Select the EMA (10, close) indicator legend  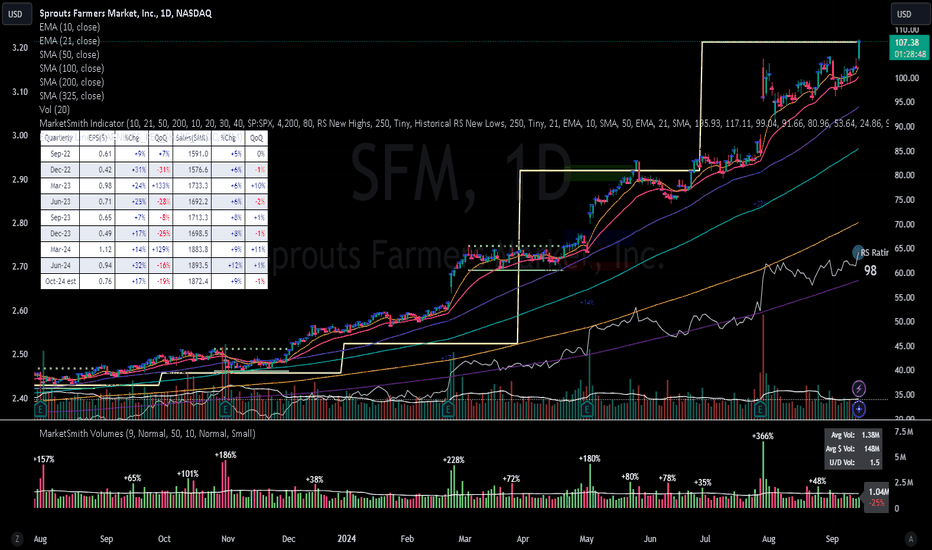pyautogui.click(x=70, y=27)
